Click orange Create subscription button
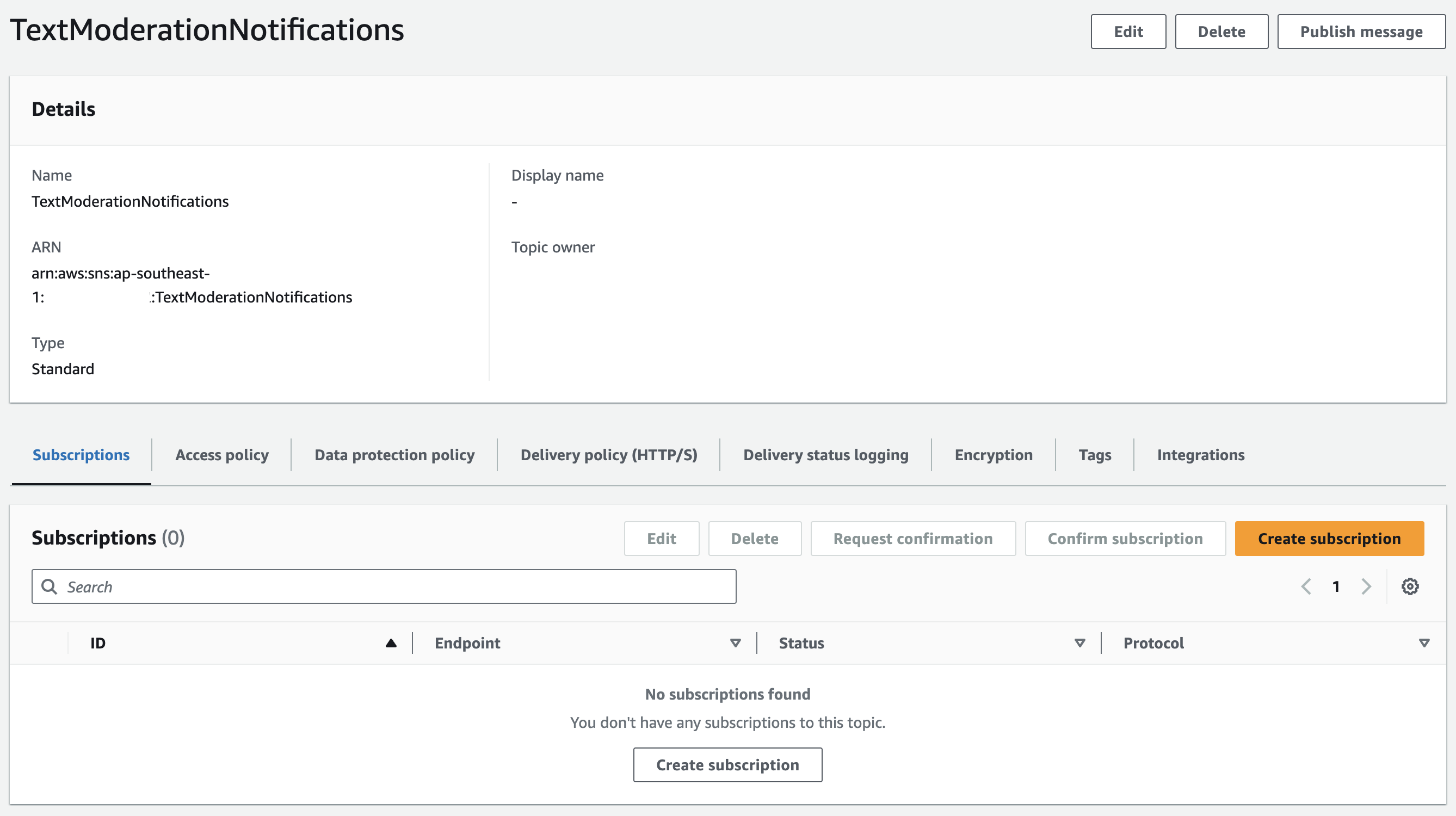Image resolution: width=1456 pixels, height=816 pixels. 1329,539
